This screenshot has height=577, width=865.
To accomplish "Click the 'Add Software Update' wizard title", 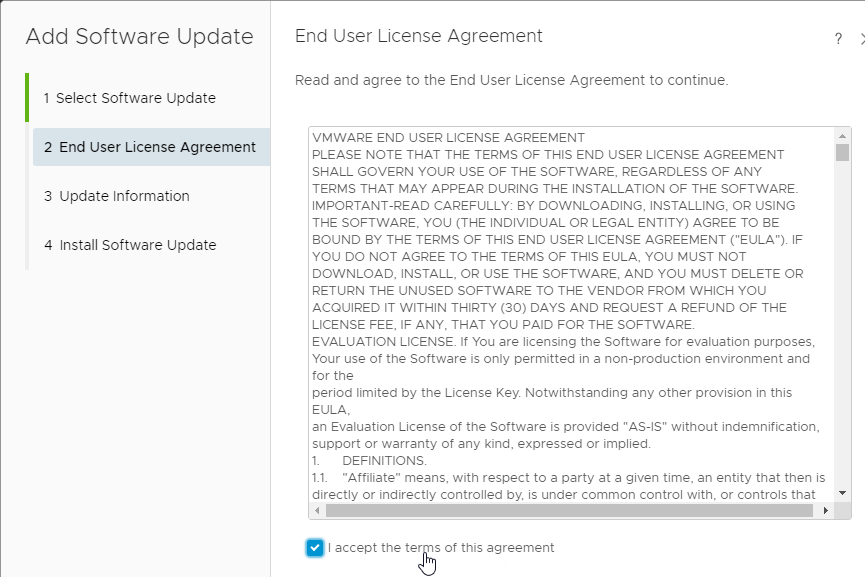I will (140, 36).
